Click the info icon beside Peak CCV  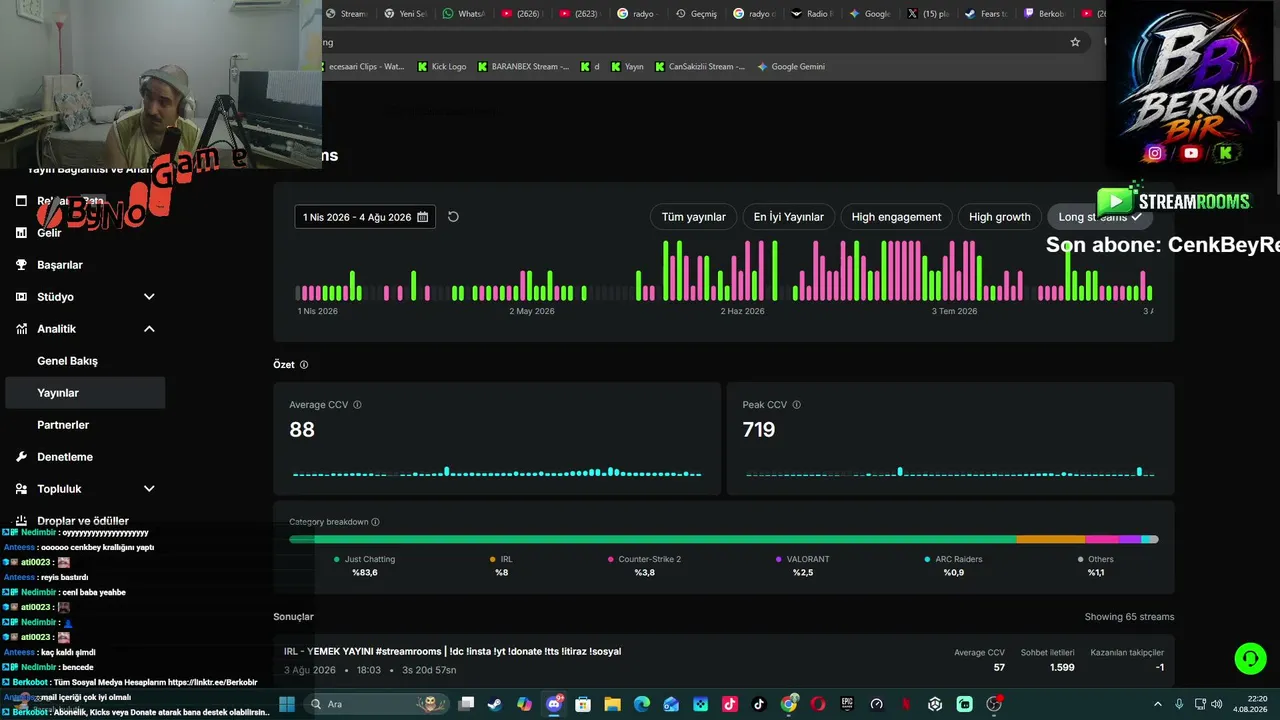796,405
